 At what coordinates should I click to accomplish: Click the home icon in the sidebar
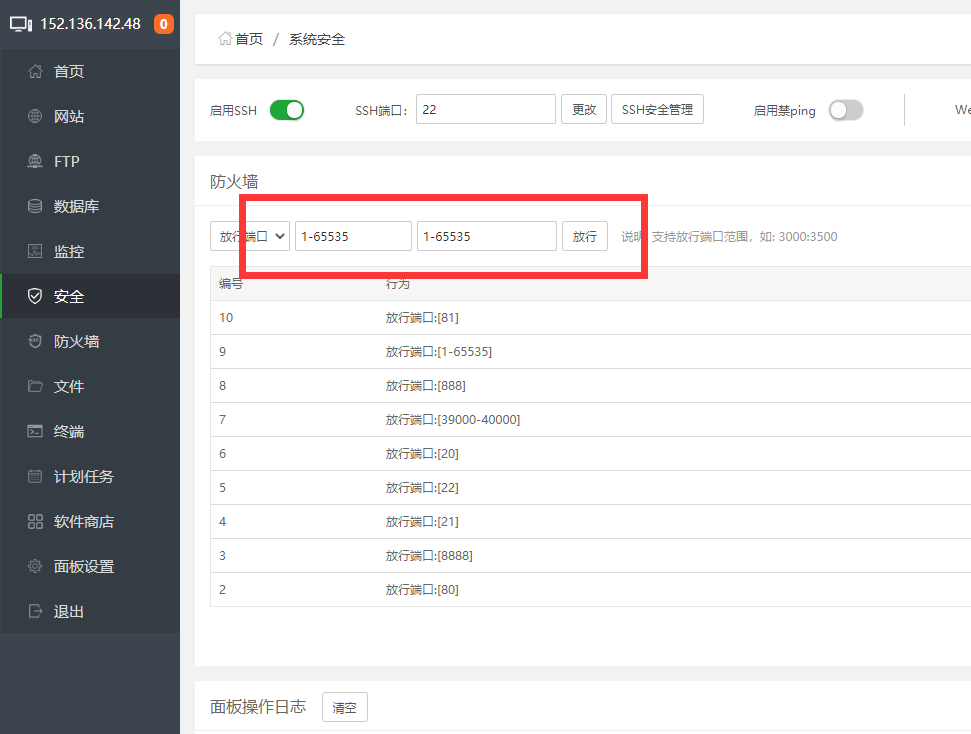(x=35, y=71)
